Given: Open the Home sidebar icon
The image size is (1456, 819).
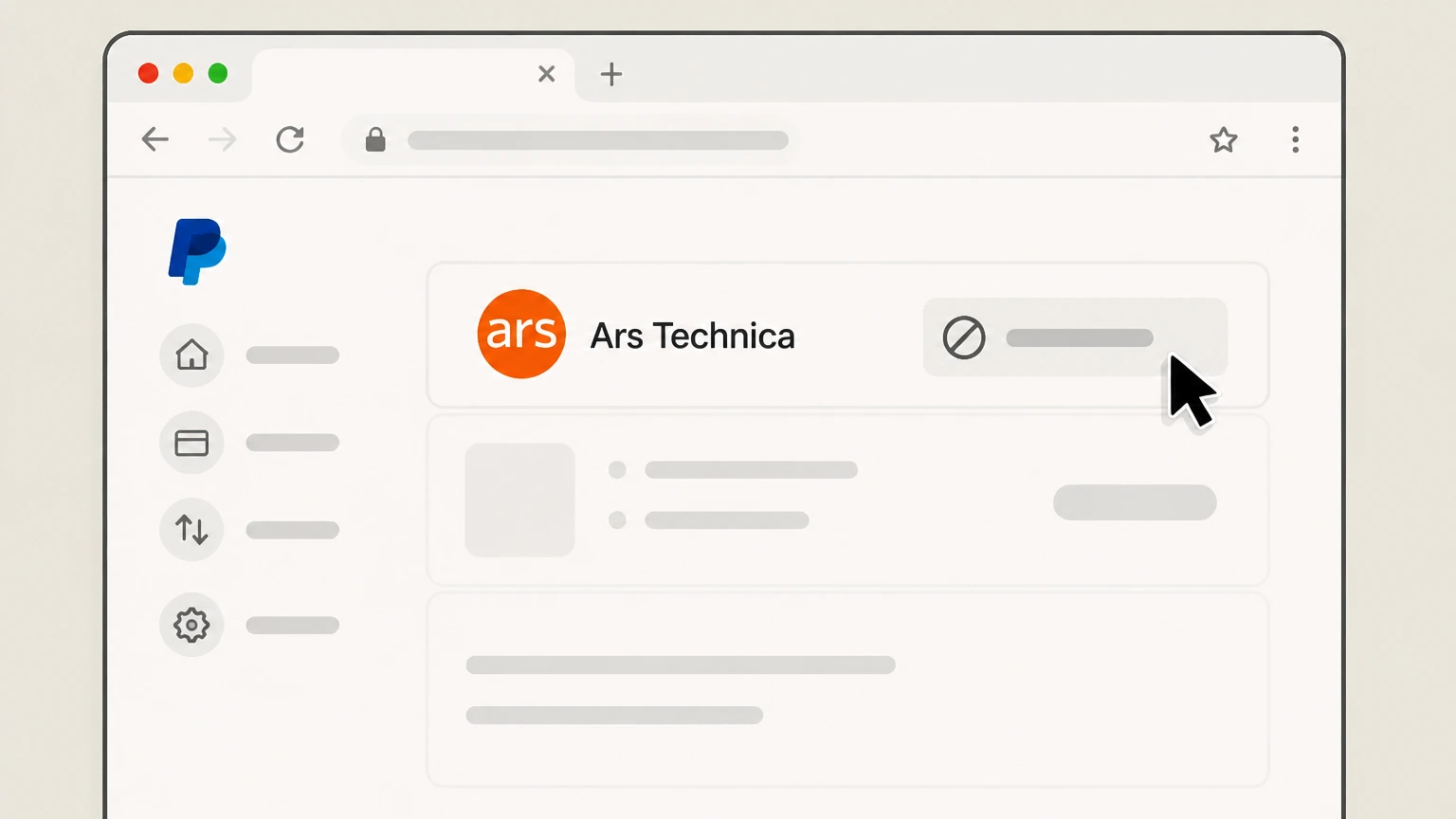Looking at the screenshot, I should 191,355.
